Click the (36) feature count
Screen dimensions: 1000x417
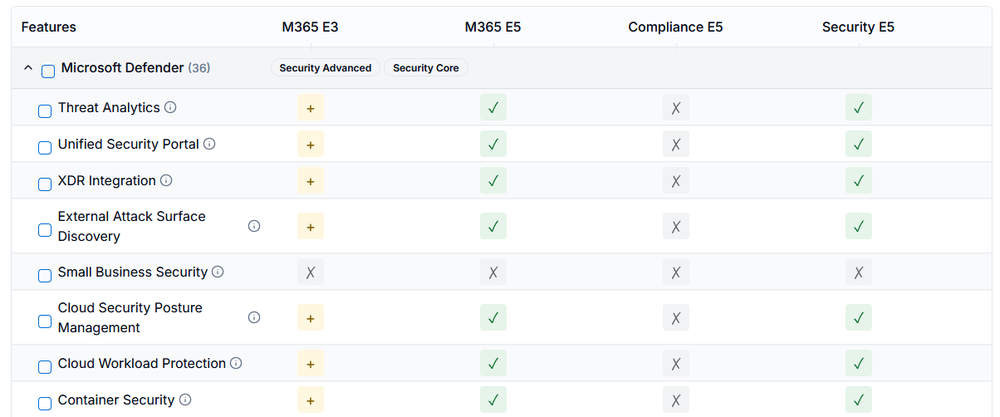199,68
